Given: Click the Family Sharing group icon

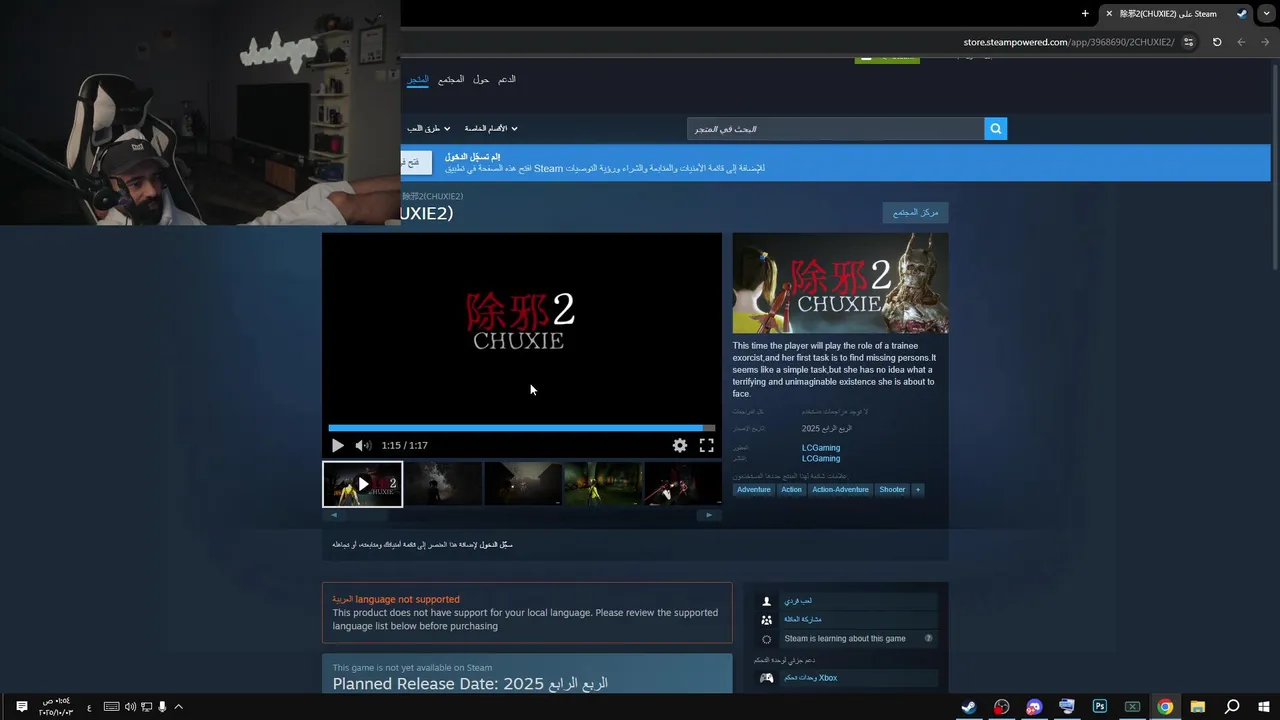Looking at the screenshot, I should pyautogui.click(x=767, y=620).
